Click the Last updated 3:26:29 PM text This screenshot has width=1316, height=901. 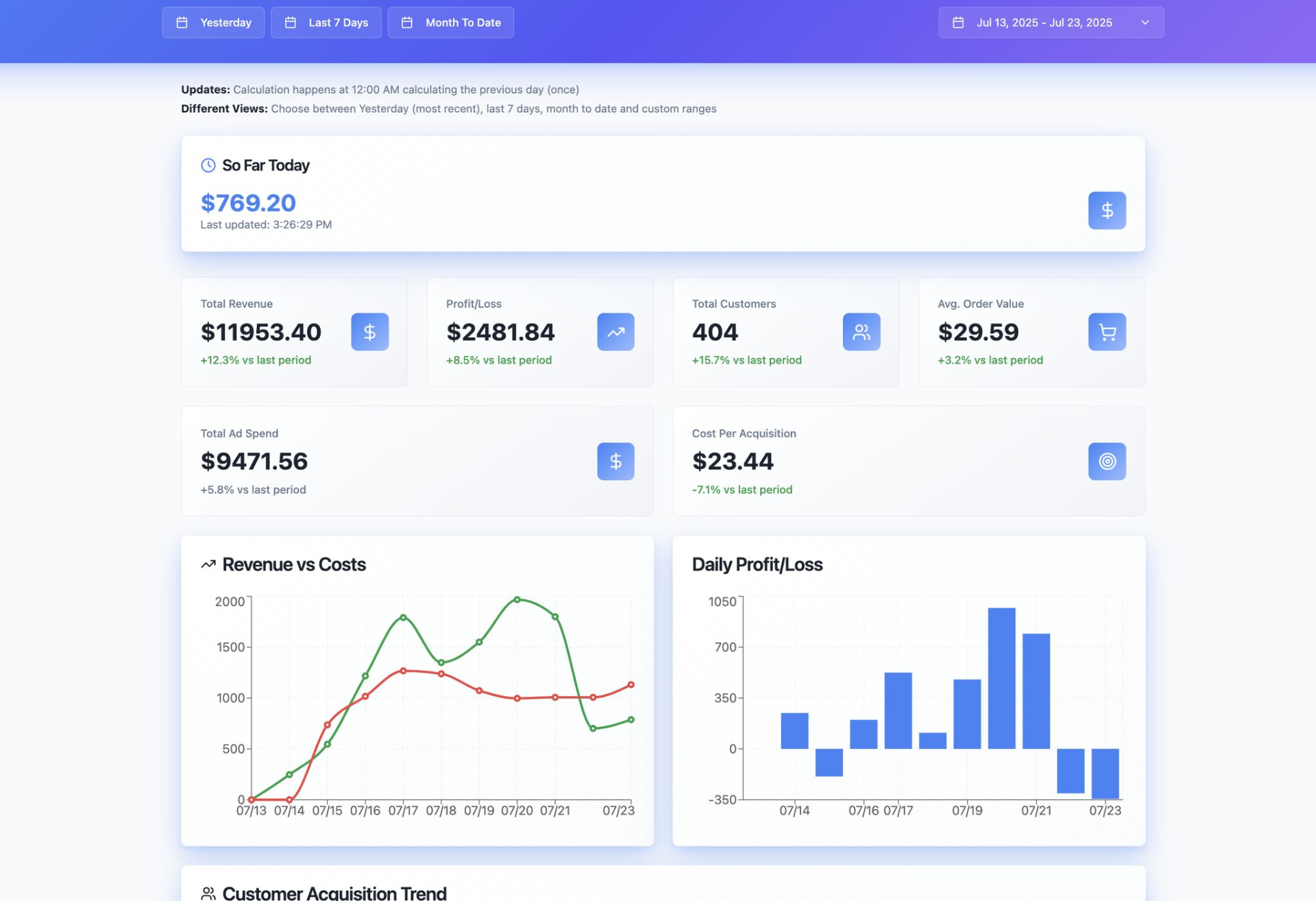(x=266, y=225)
